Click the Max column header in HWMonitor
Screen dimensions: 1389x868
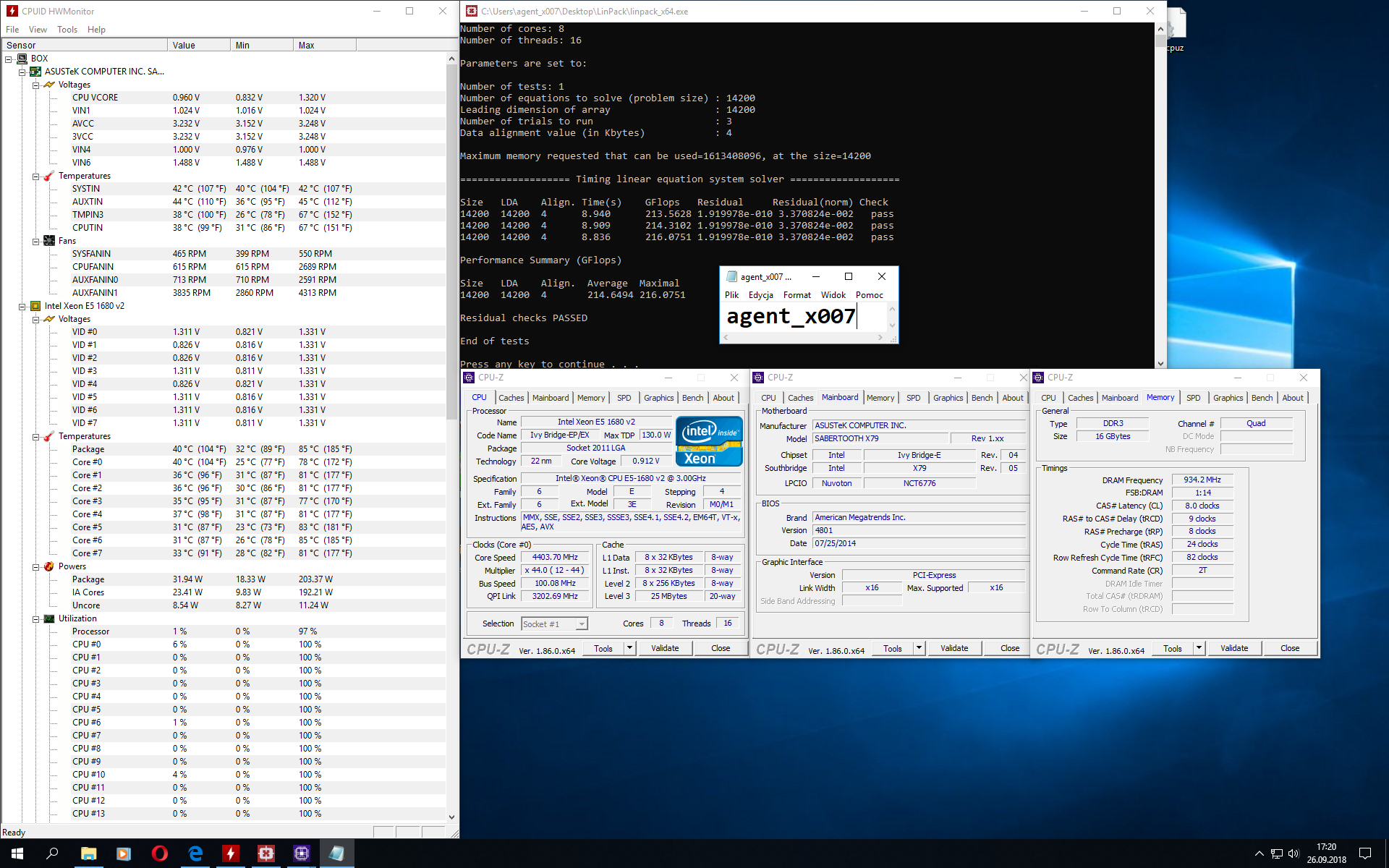325,45
